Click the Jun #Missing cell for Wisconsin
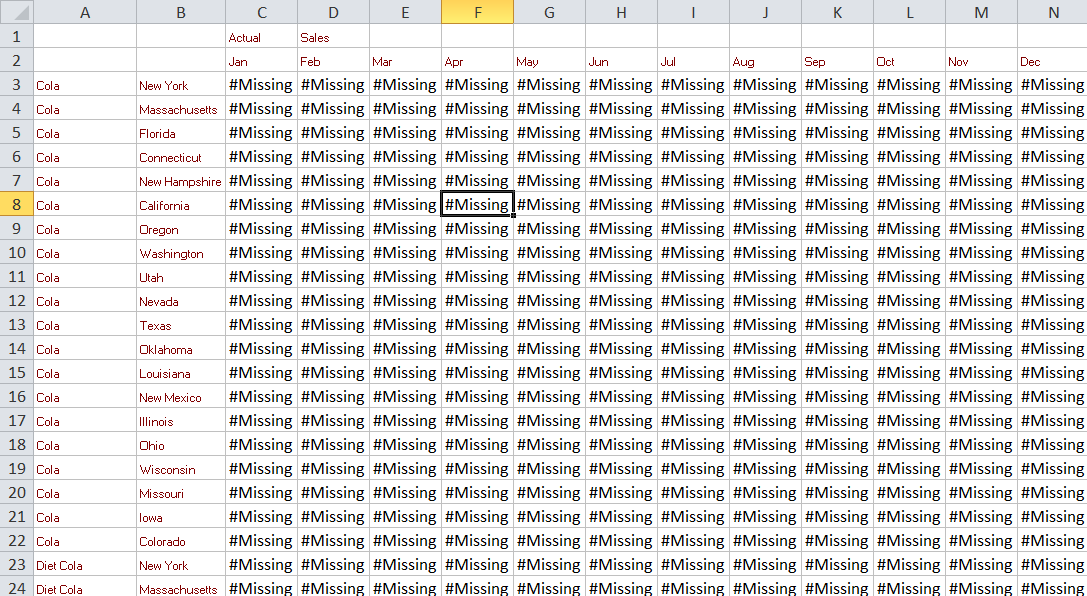 point(622,468)
